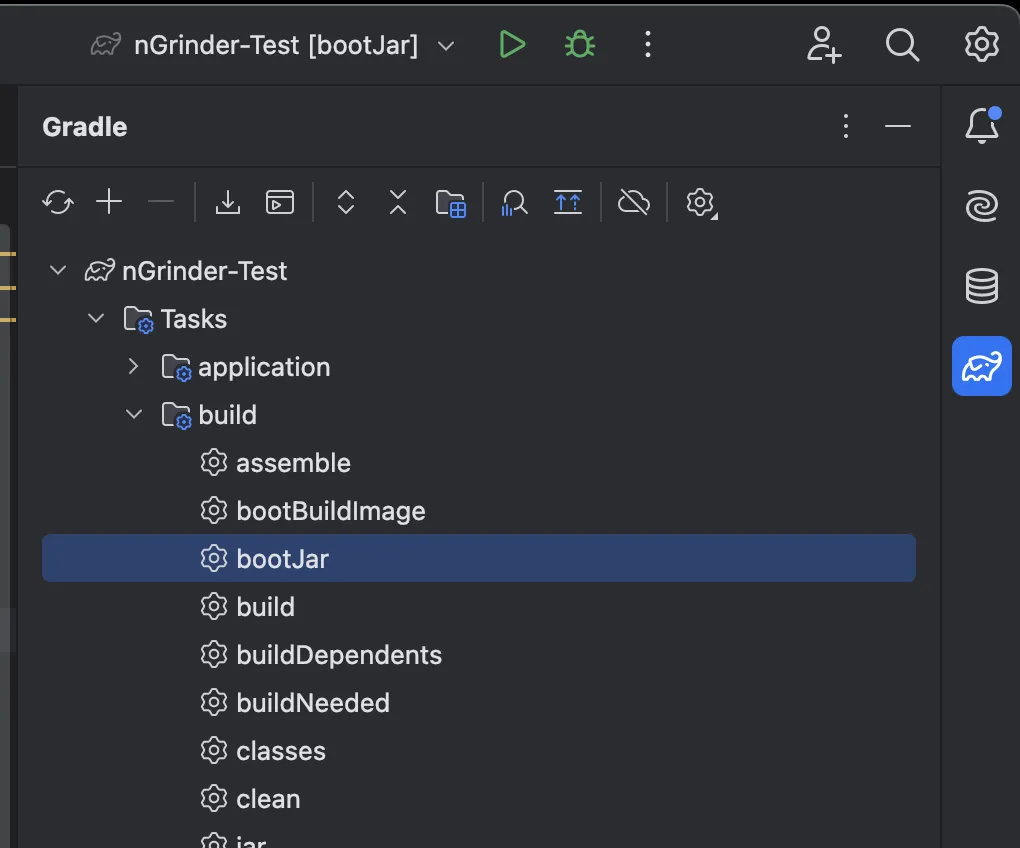Screen dimensions: 1020x848
Task: Open Code With Me add user
Action: coord(824,45)
